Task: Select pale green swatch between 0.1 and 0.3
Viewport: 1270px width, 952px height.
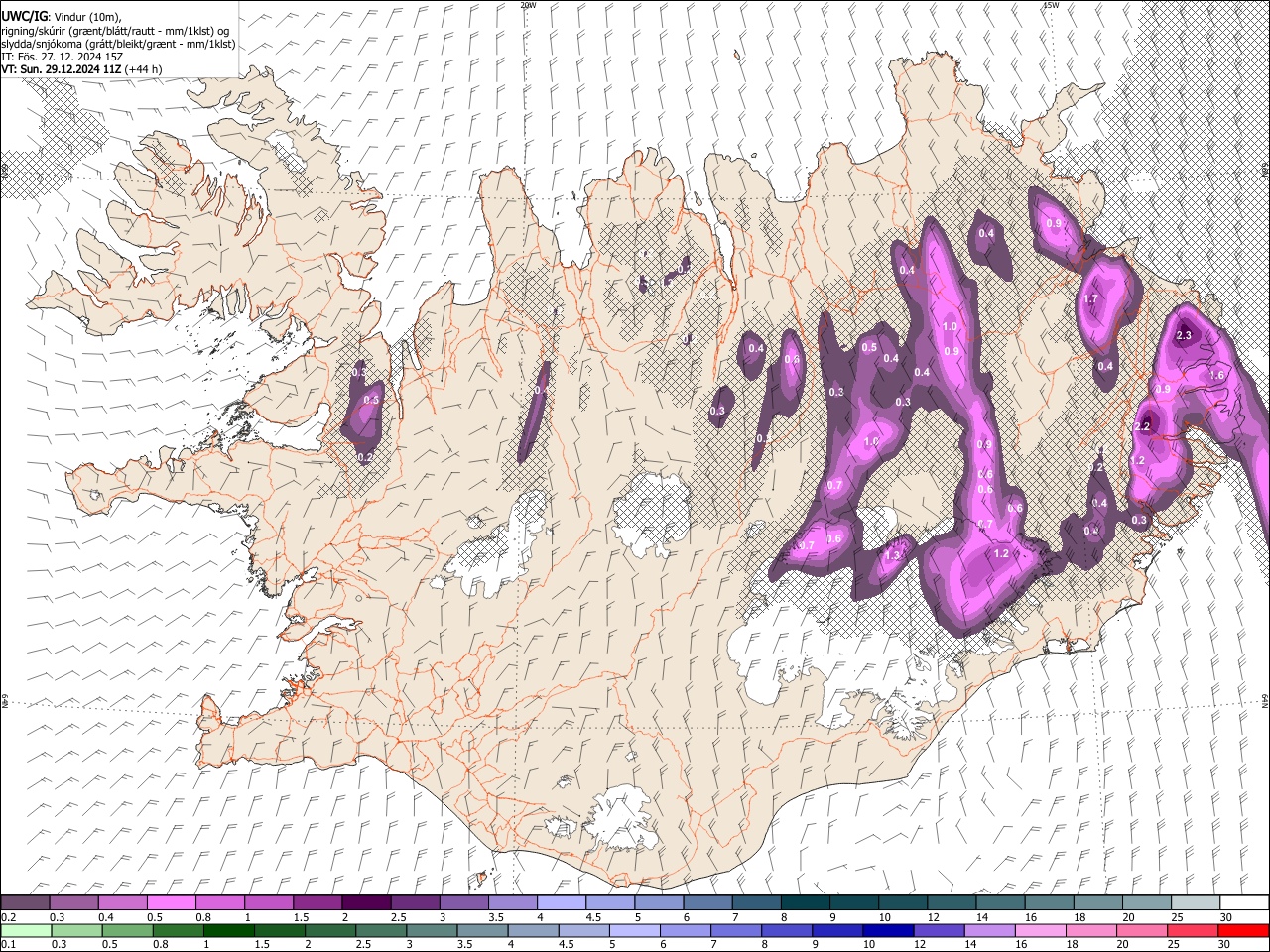Action: point(25,930)
